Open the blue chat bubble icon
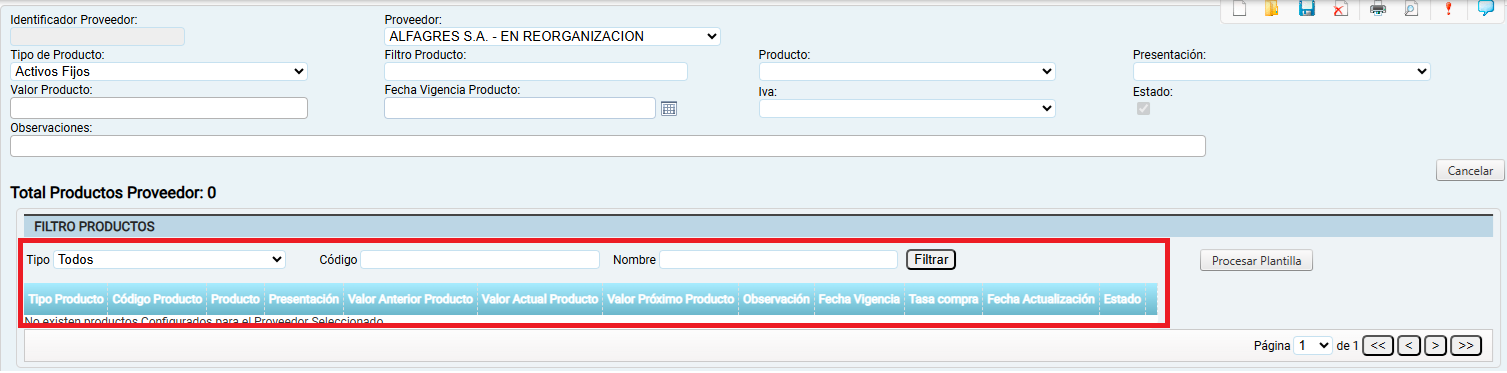The width and height of the screenshot is (1507, 373). (1486, 9)
